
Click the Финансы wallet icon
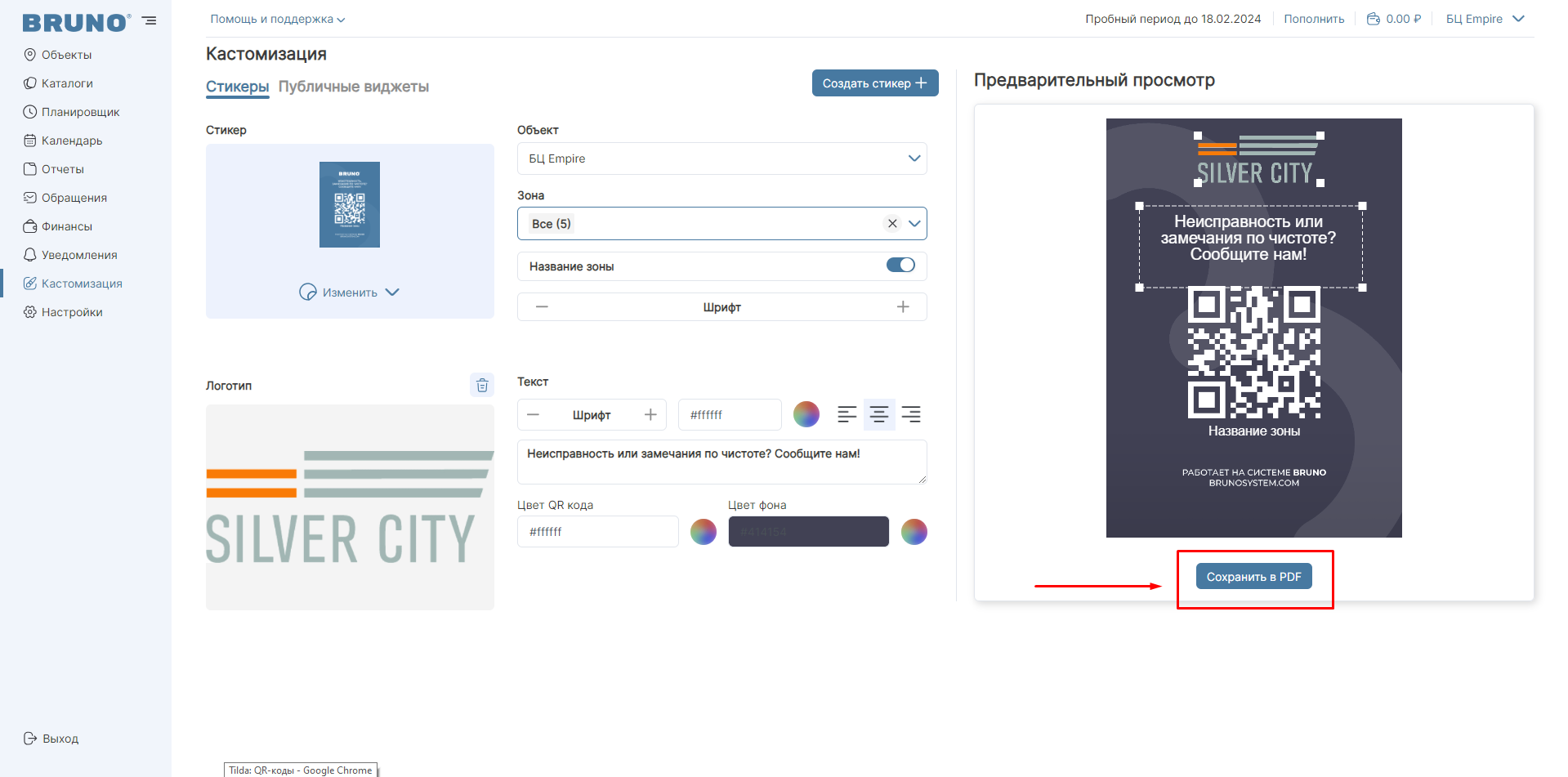pos(30,226)
